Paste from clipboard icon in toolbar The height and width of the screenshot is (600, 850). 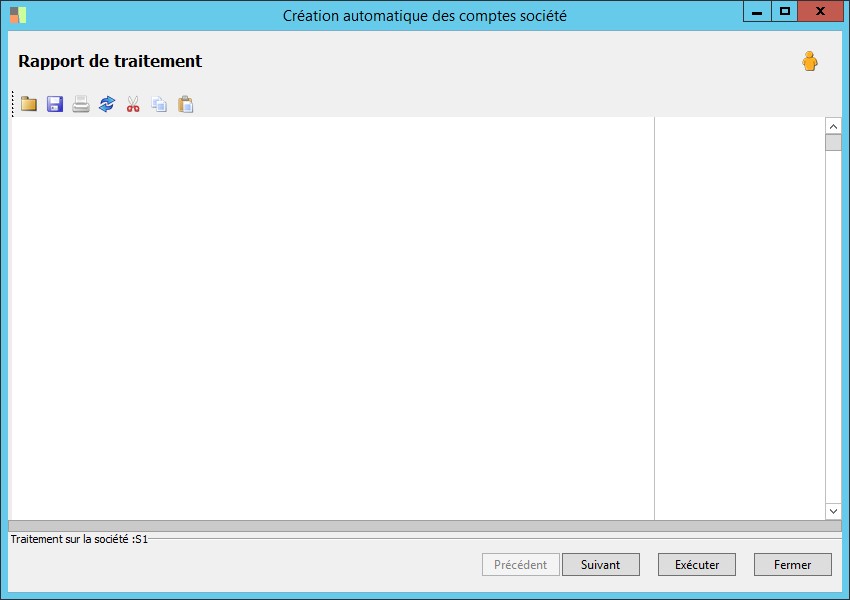pyautogui.click(x=185, y=104)
